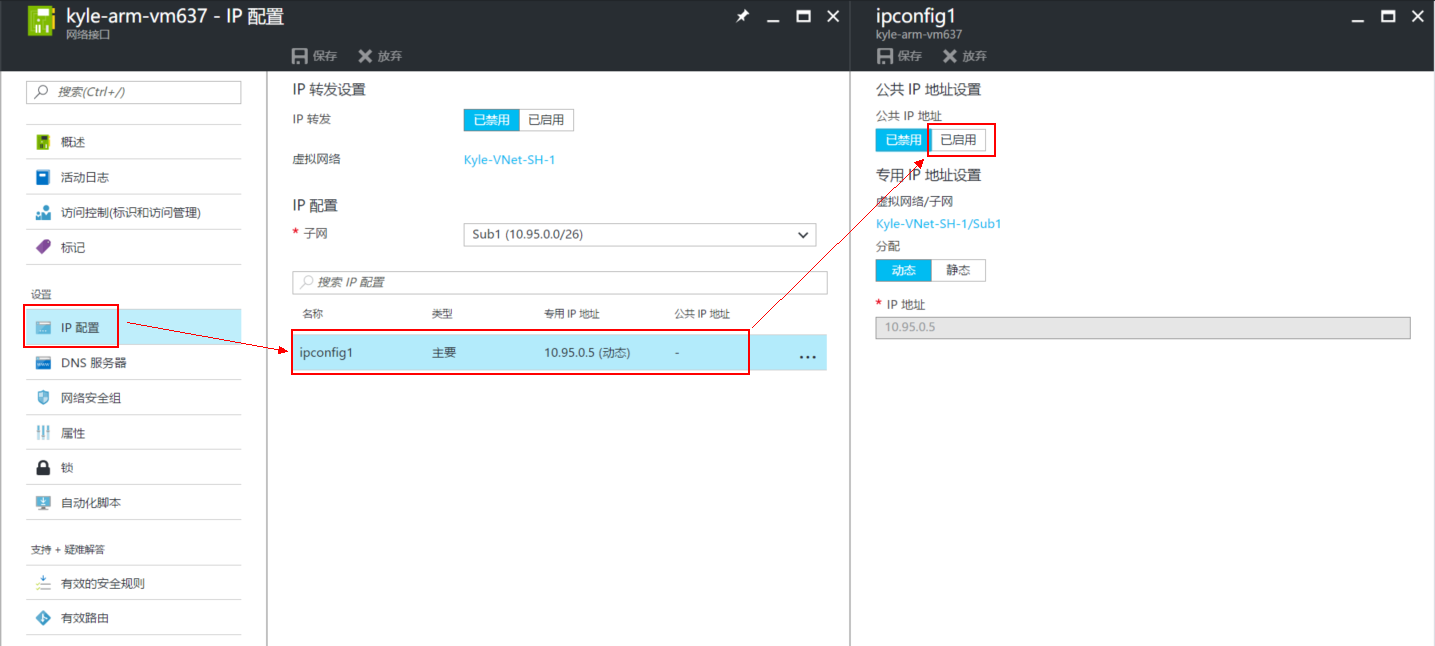1435x646 pixels.
Task: Open the Kyle-VNet-SH-1 virtual network link
Action: (510, 158)
